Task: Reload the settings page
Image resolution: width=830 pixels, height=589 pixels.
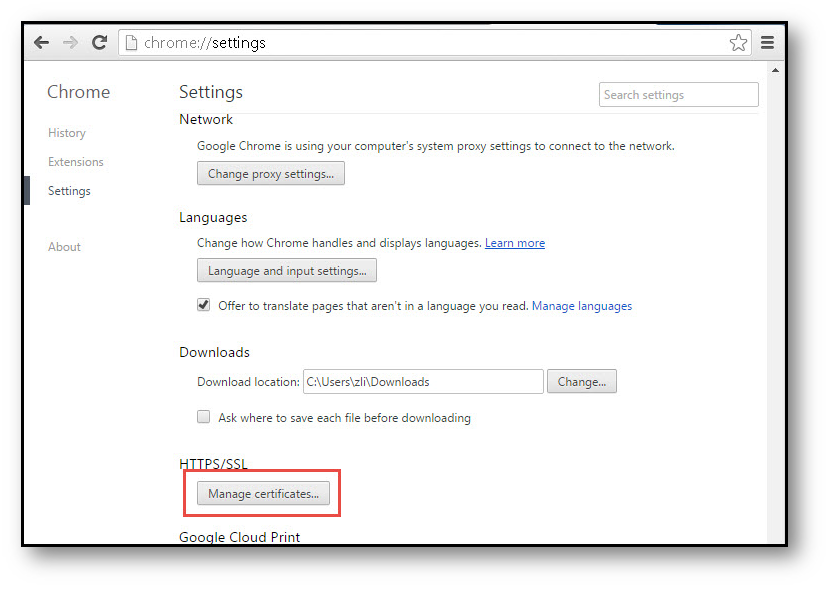Action: (x=99, y=43)
